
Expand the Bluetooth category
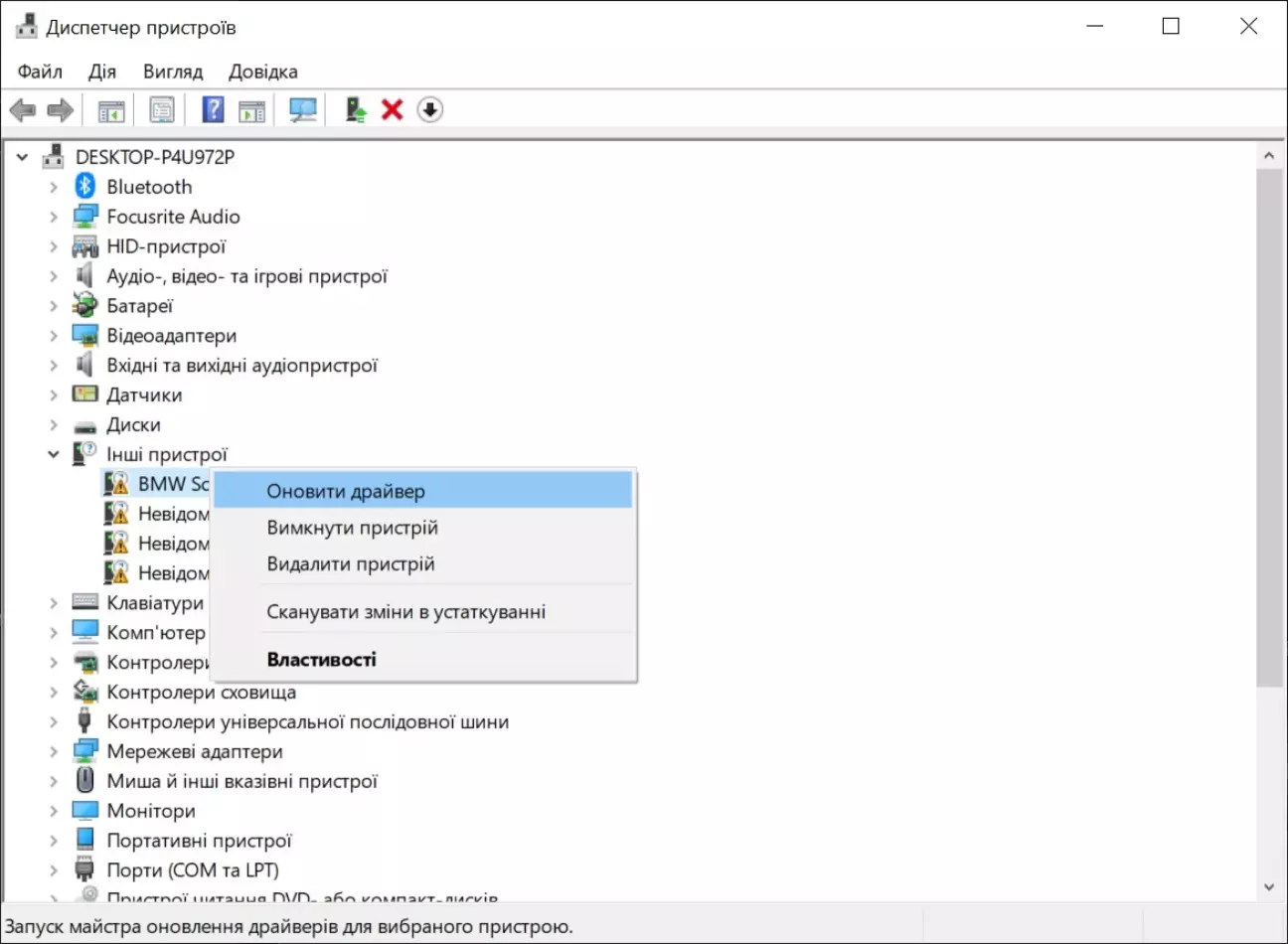54,187
